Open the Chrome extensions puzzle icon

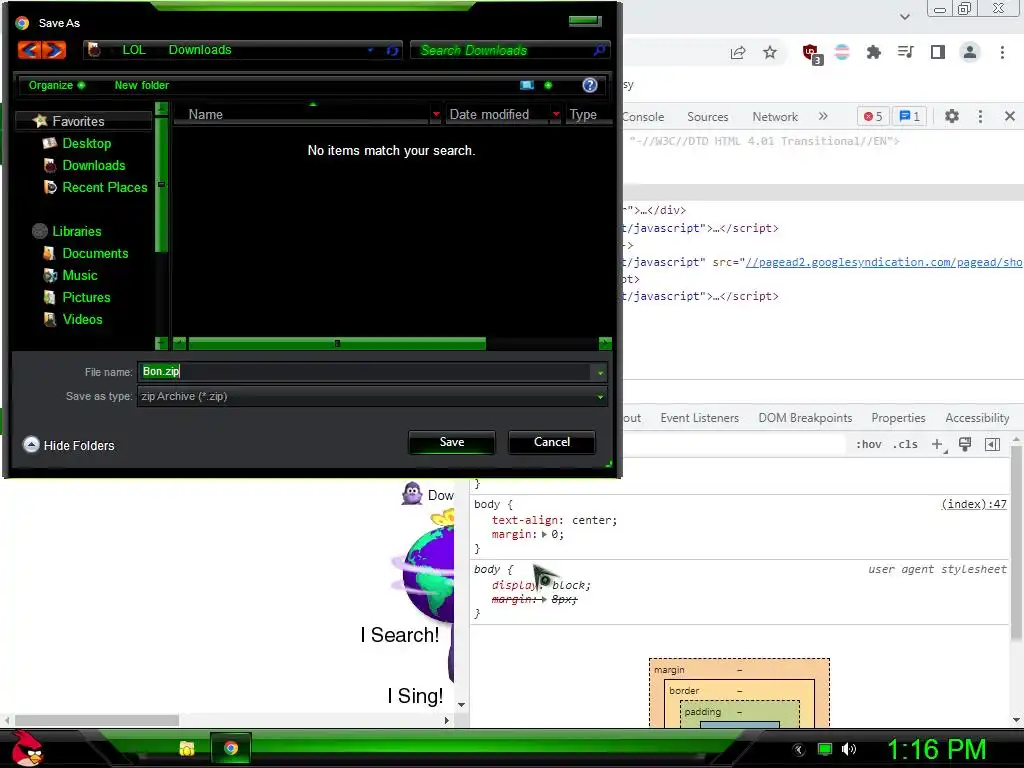pyautogui.click(x=874, y=52)
